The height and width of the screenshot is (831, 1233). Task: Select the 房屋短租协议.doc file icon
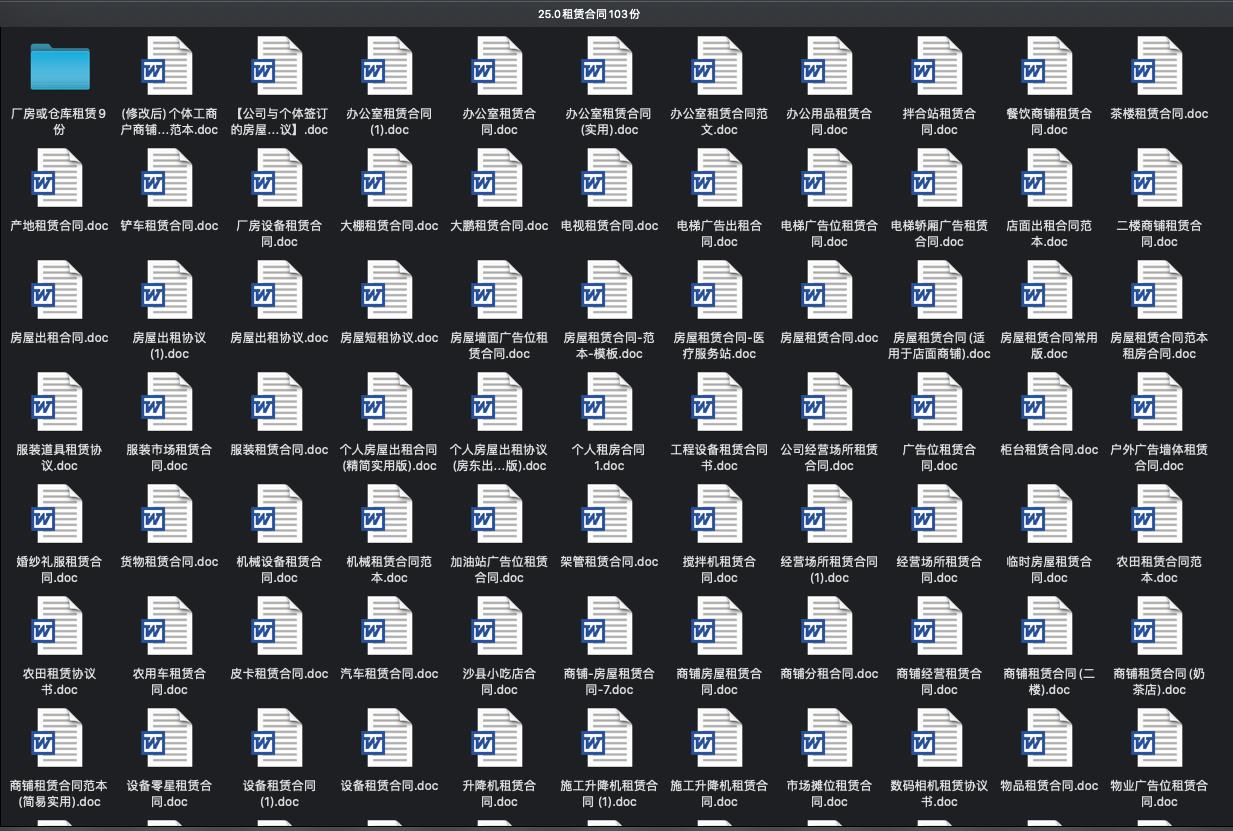(x=389, y=290)
